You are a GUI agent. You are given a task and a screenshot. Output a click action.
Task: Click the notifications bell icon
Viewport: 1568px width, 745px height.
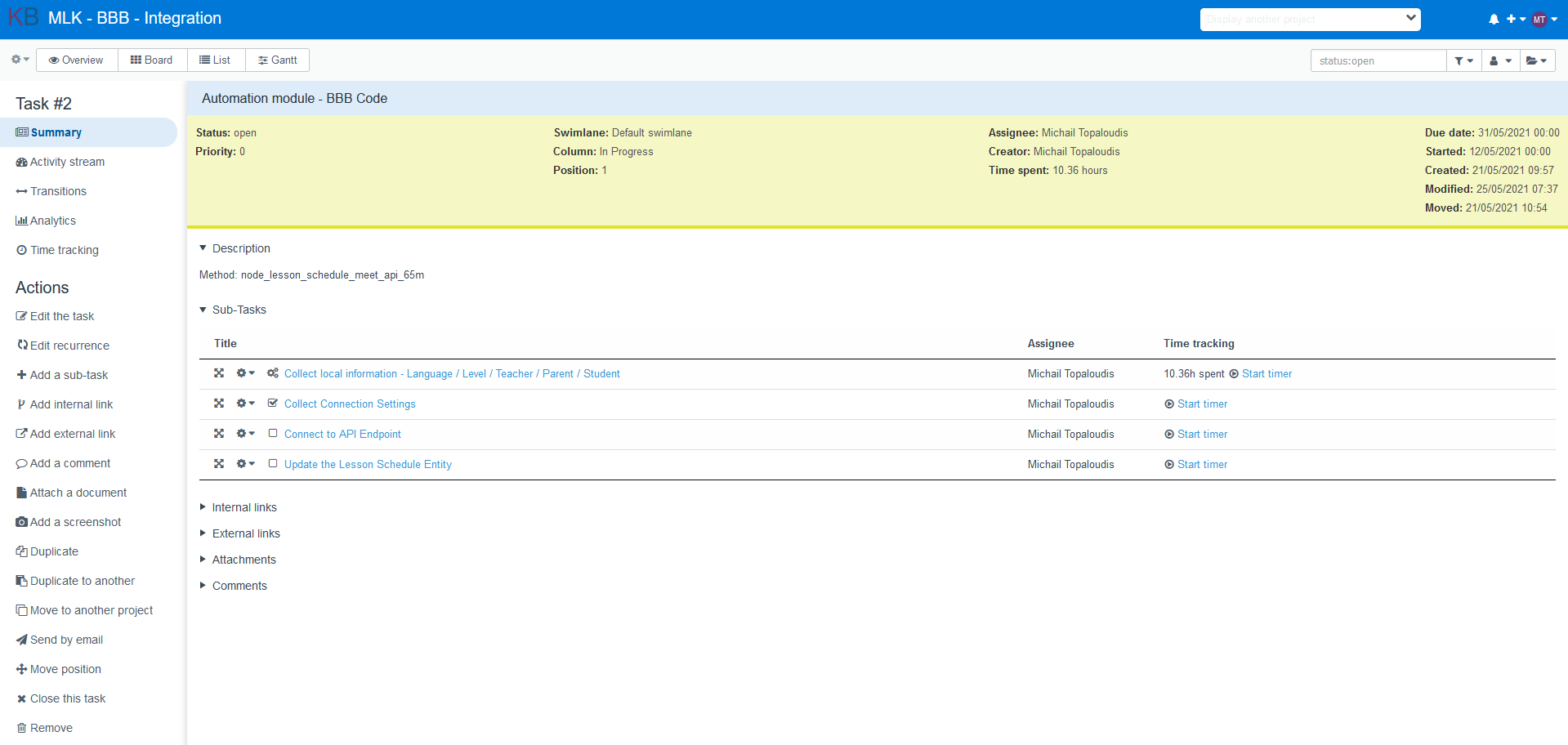(x=1494, y=20)
